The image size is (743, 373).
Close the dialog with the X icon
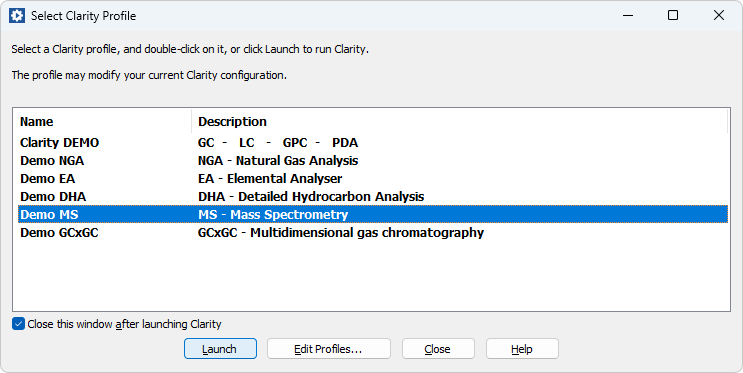pos(718,16)
